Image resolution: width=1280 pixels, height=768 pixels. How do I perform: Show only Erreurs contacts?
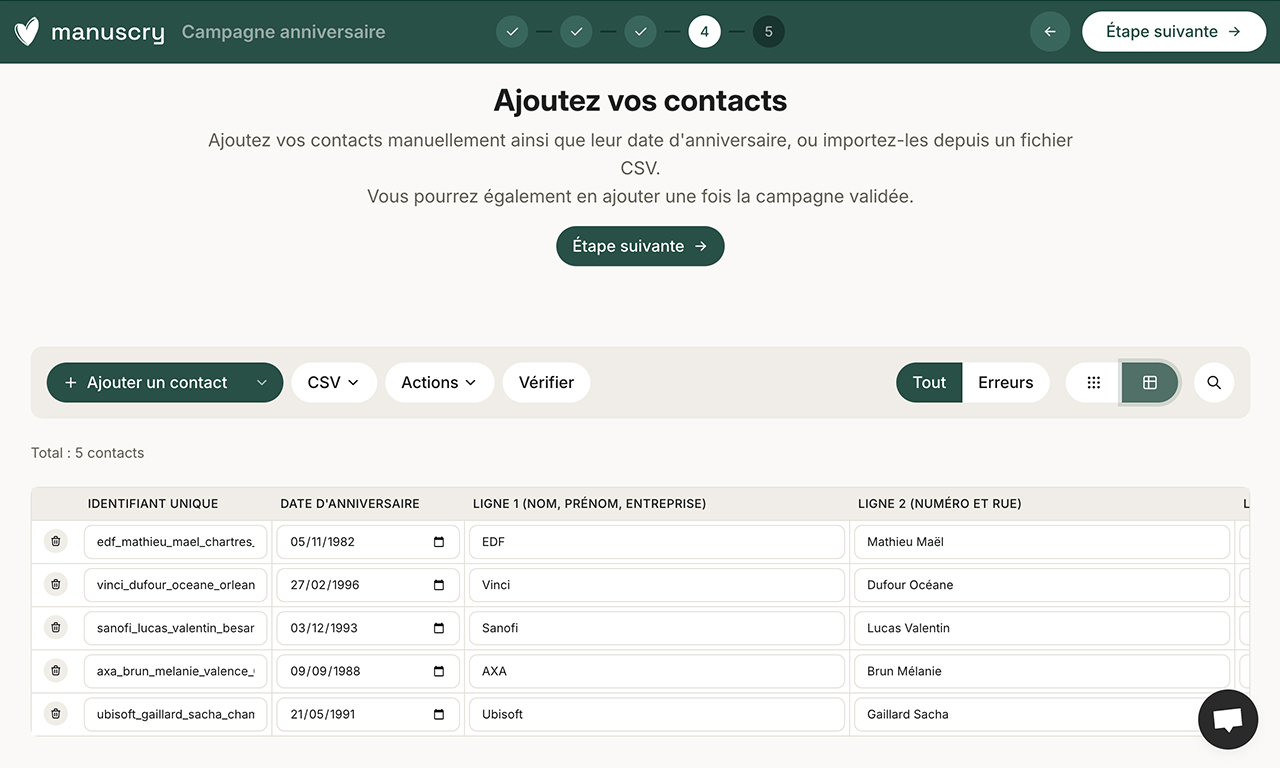pyautogui.click(x=1005, y=382)
